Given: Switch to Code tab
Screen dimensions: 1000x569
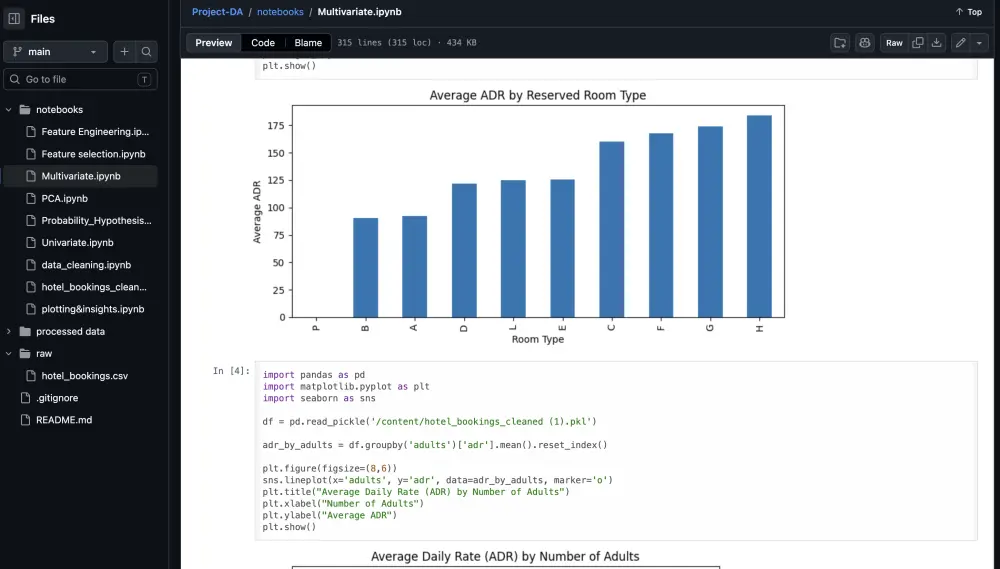Looking at the screenshot, I should pyautogui.click(x=263, y=43).
